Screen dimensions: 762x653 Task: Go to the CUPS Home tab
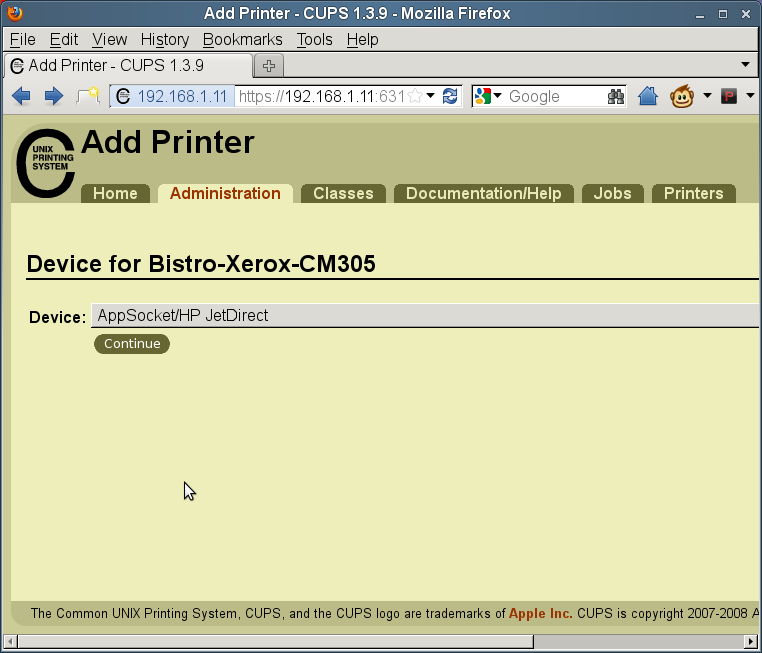115,193
